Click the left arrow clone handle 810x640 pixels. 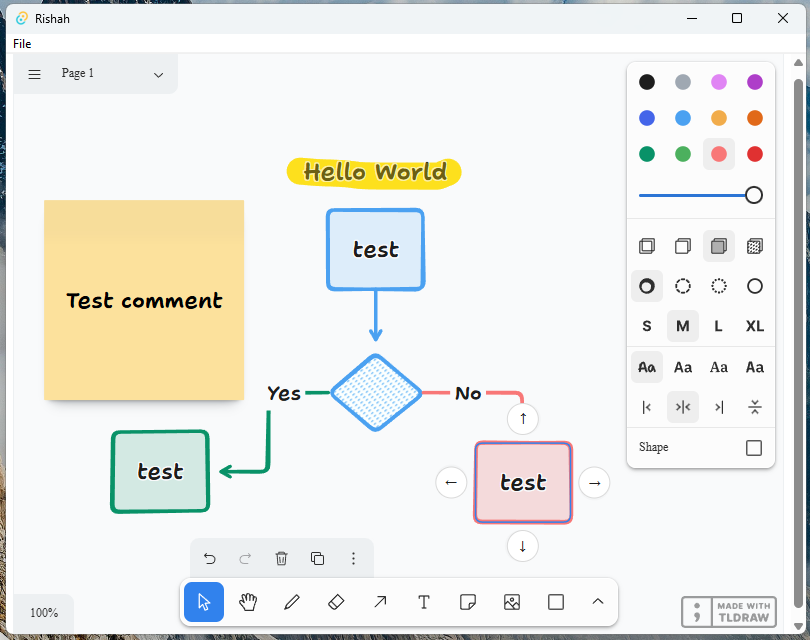(451, 483)
